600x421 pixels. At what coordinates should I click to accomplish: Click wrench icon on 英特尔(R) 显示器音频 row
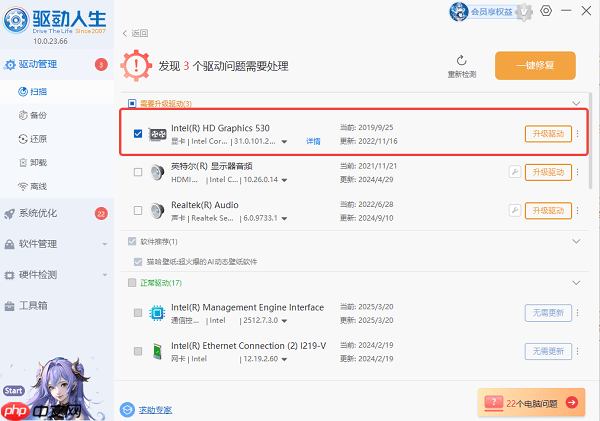click(x=515, y=172)
